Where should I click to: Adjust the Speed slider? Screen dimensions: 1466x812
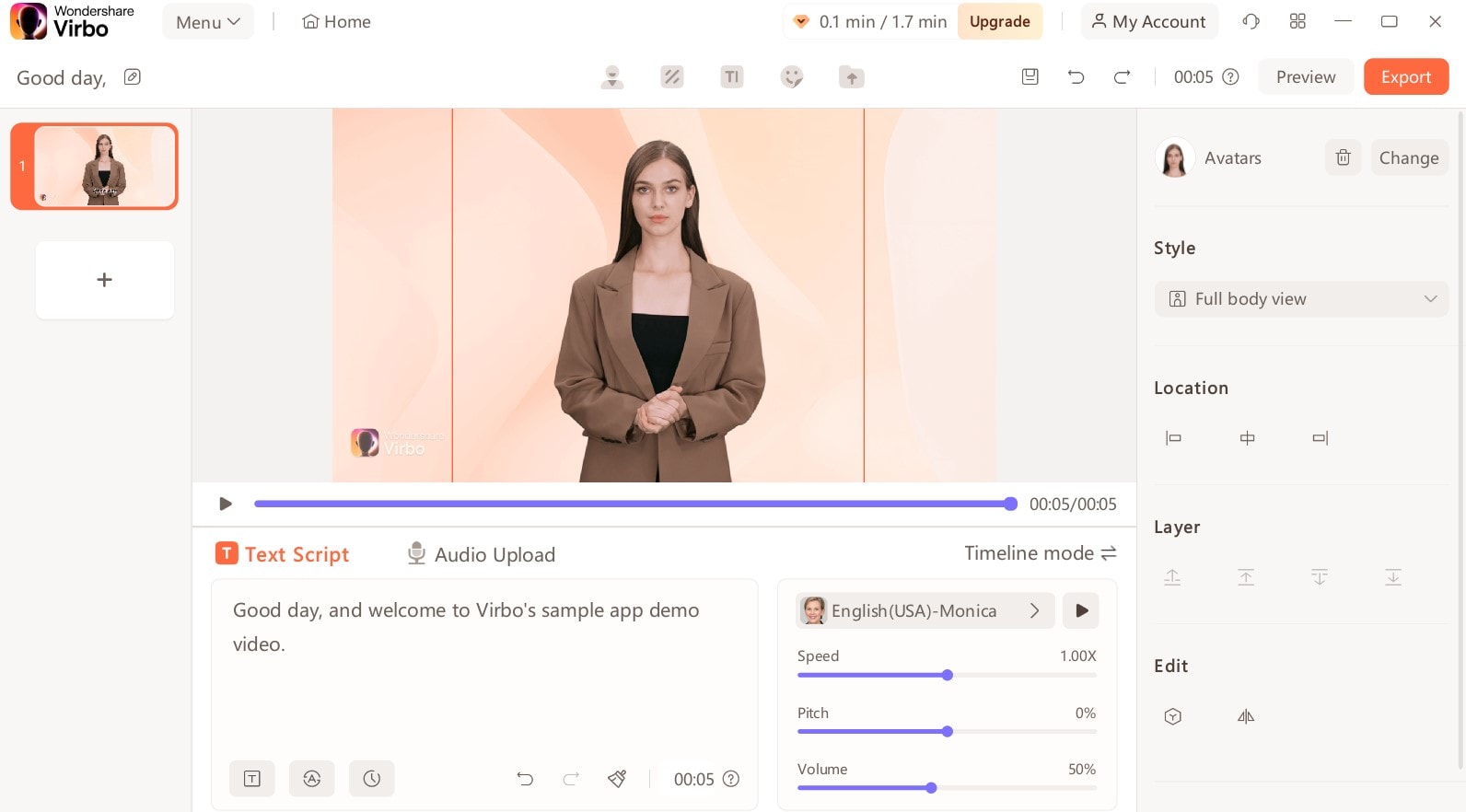click(x=947, y=676)
